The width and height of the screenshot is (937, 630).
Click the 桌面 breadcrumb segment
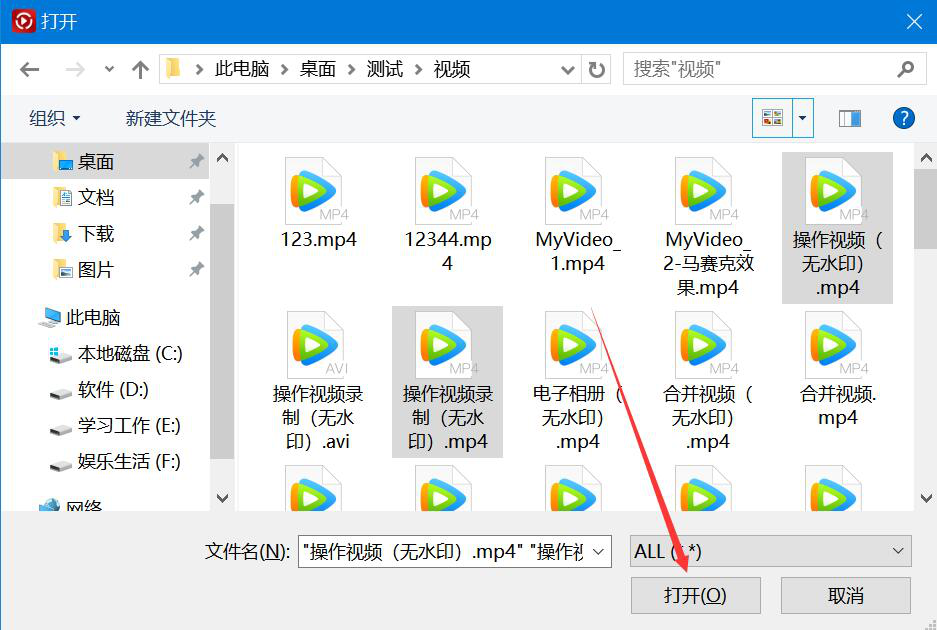(x=317, y=69)
